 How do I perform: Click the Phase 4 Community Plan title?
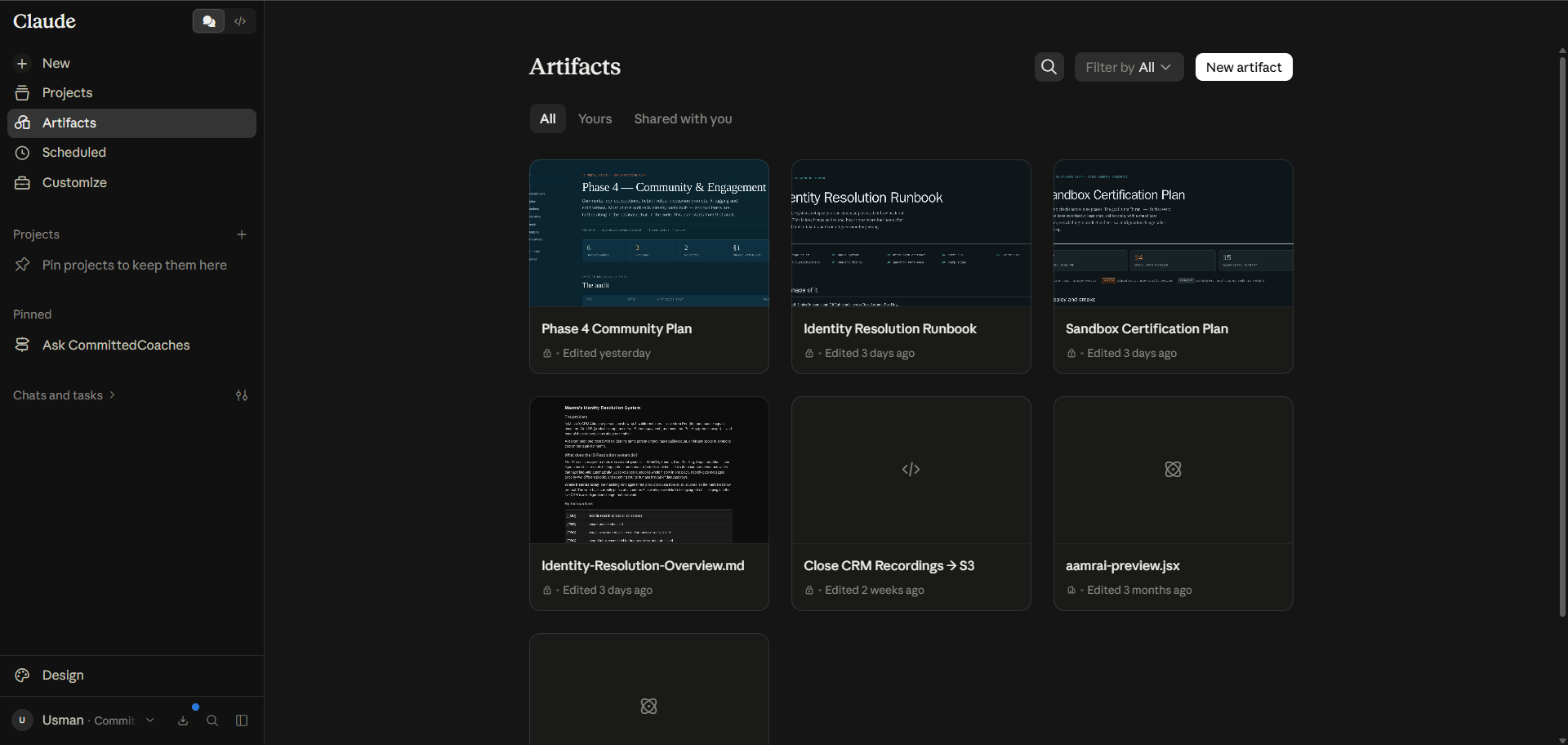[x=617, y=328]
